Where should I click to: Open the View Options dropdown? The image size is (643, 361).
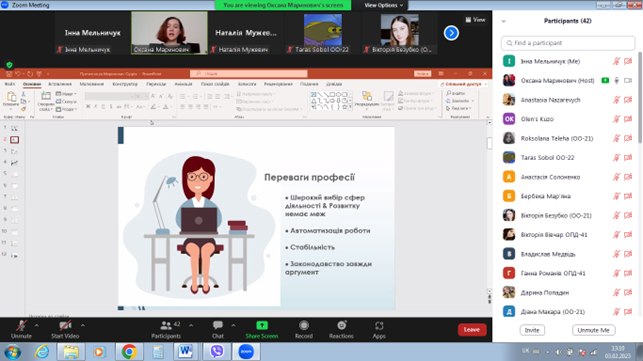pos(383,5)
